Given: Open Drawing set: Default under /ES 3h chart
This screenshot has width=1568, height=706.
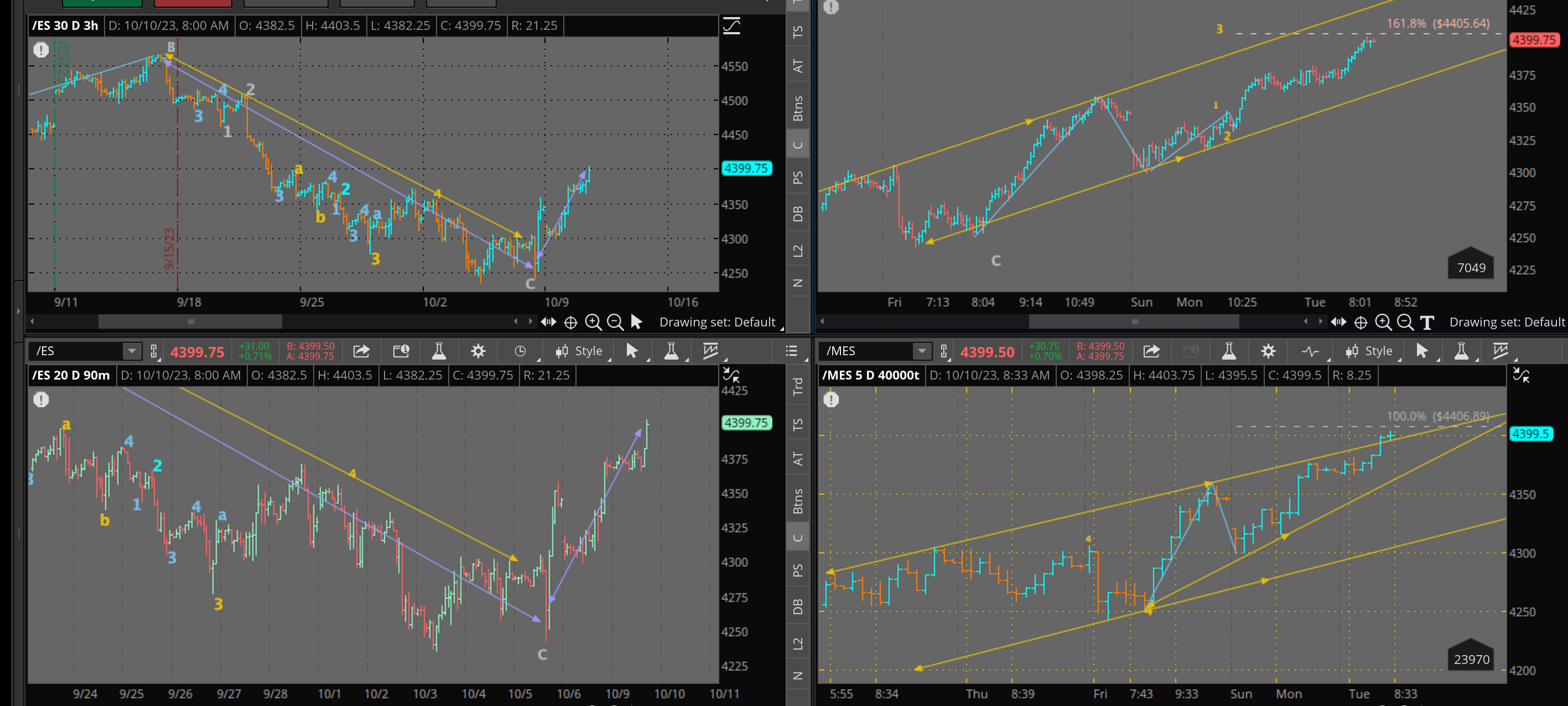Looking at the screenshot, I should (x=717, y=322).
